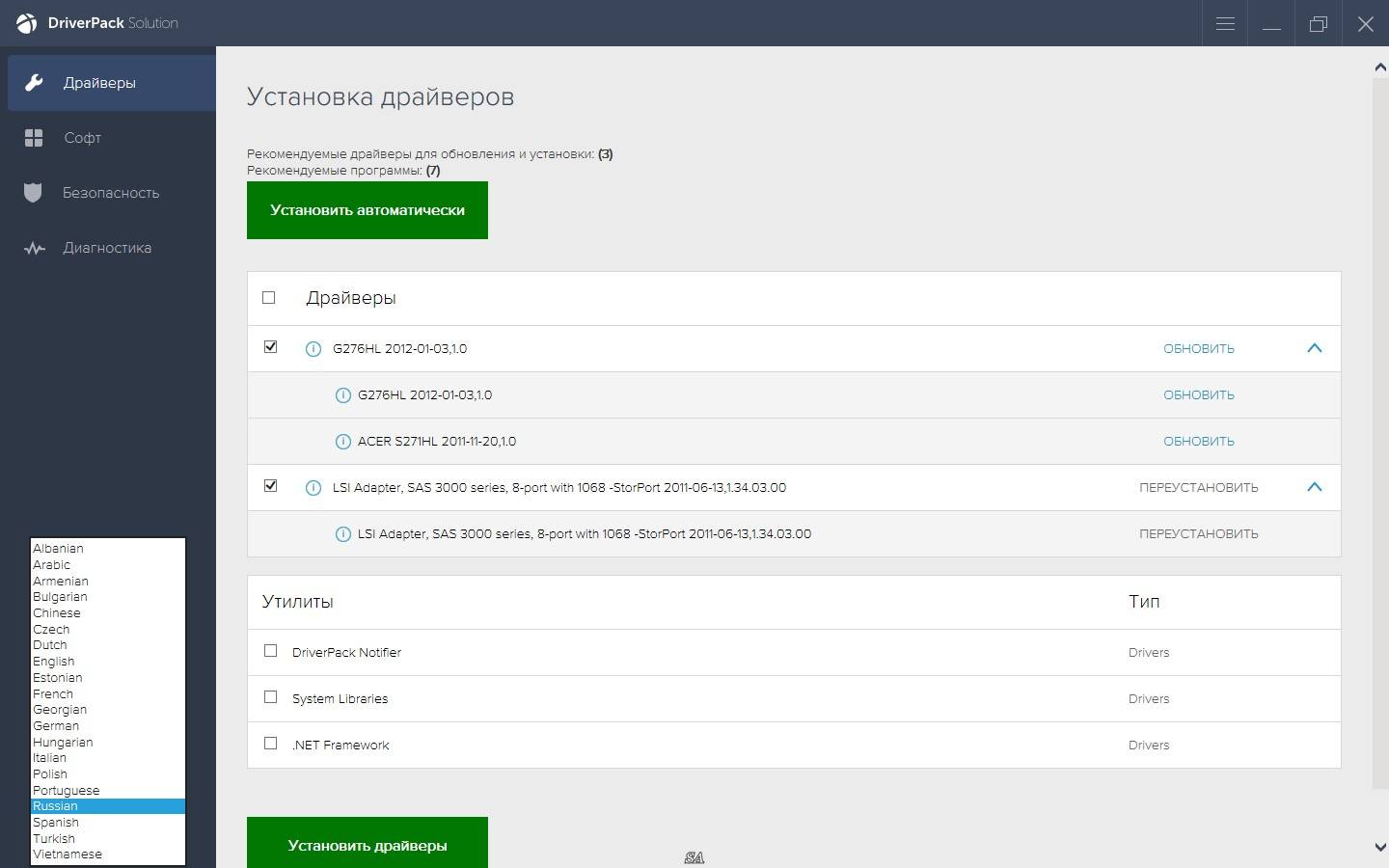Click the DriverPack Solution logo icon

(26, 23)
